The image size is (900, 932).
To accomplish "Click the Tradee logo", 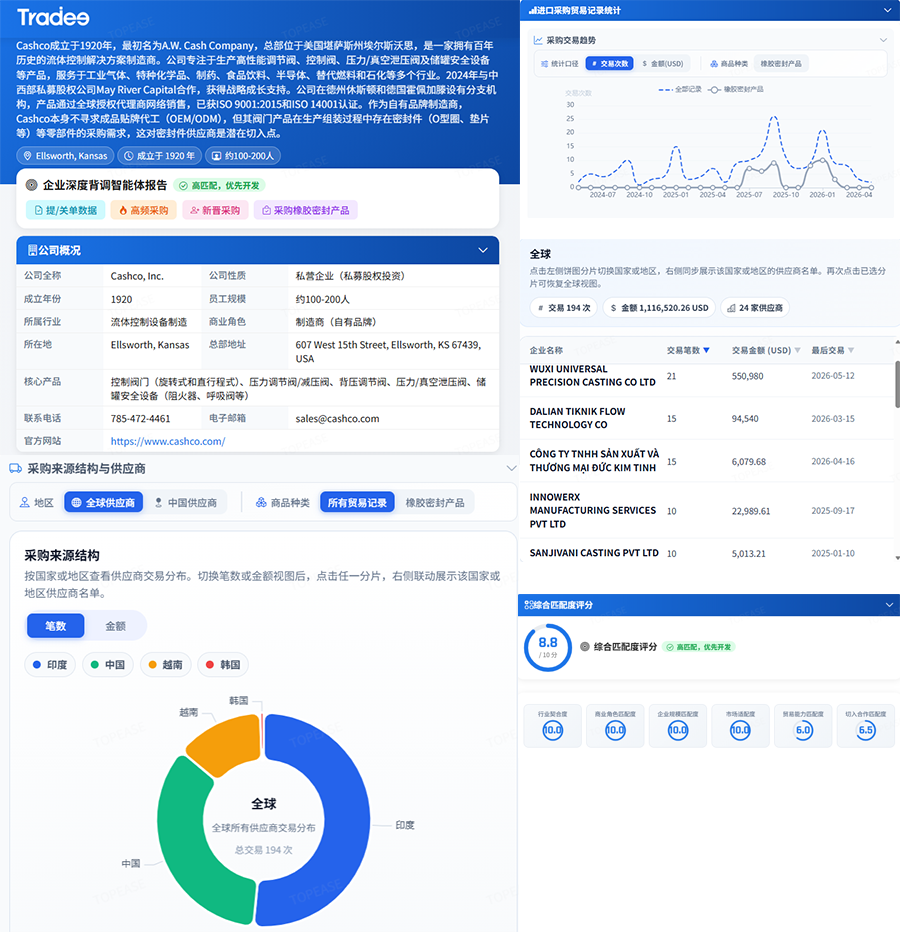I will point(53,17).
